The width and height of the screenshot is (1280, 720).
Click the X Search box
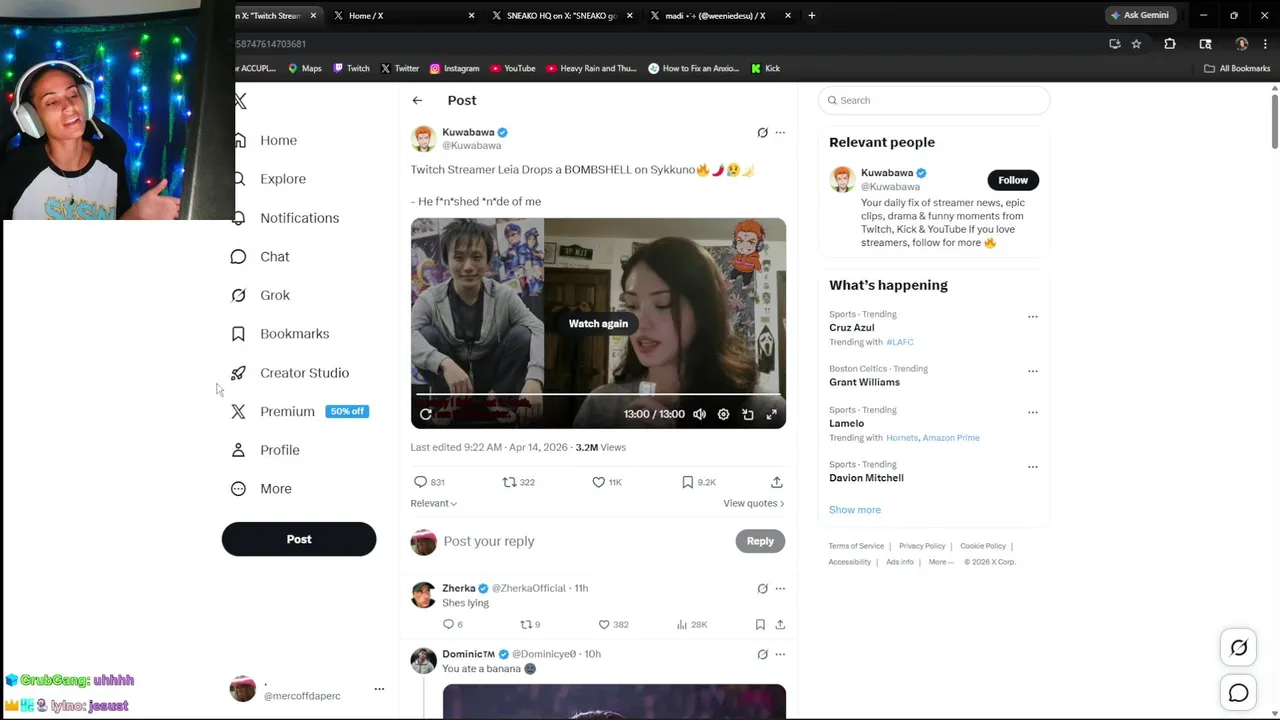(x=934, y=100)
